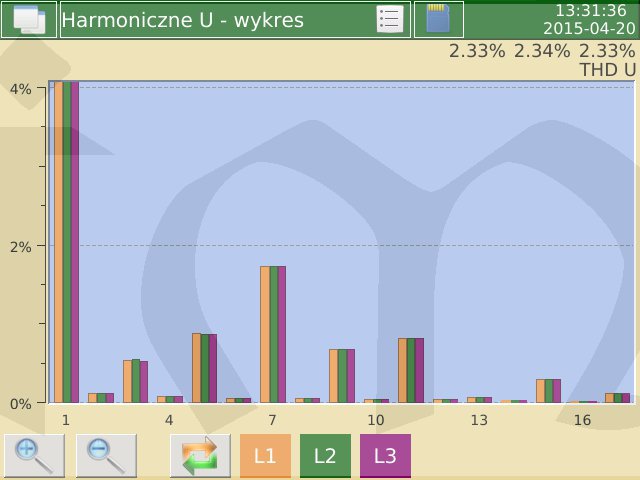The width and height of the screenshot is (640, 480).
Task: Zoom in with the plus magnifier
Action: pyautogui.click(x=34, y=456)
